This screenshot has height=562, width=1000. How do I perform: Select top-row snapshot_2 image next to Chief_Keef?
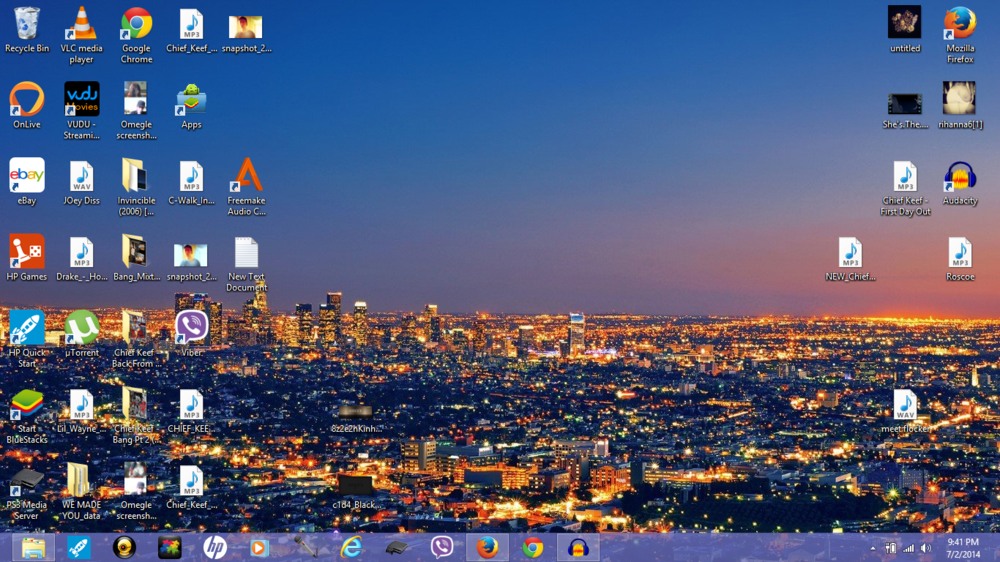coord(246,33)
